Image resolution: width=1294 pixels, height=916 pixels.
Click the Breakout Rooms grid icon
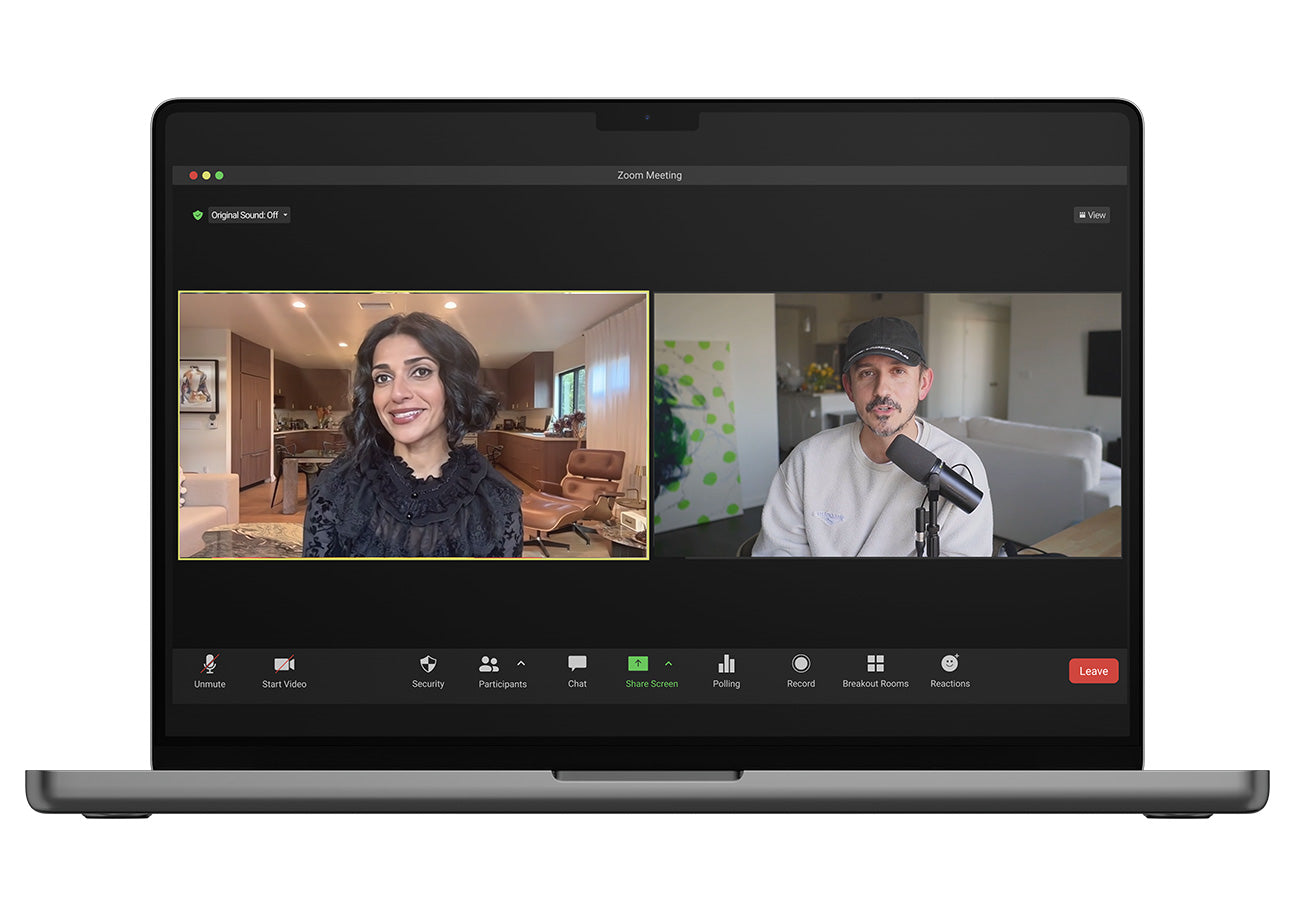tap(875, 664)
